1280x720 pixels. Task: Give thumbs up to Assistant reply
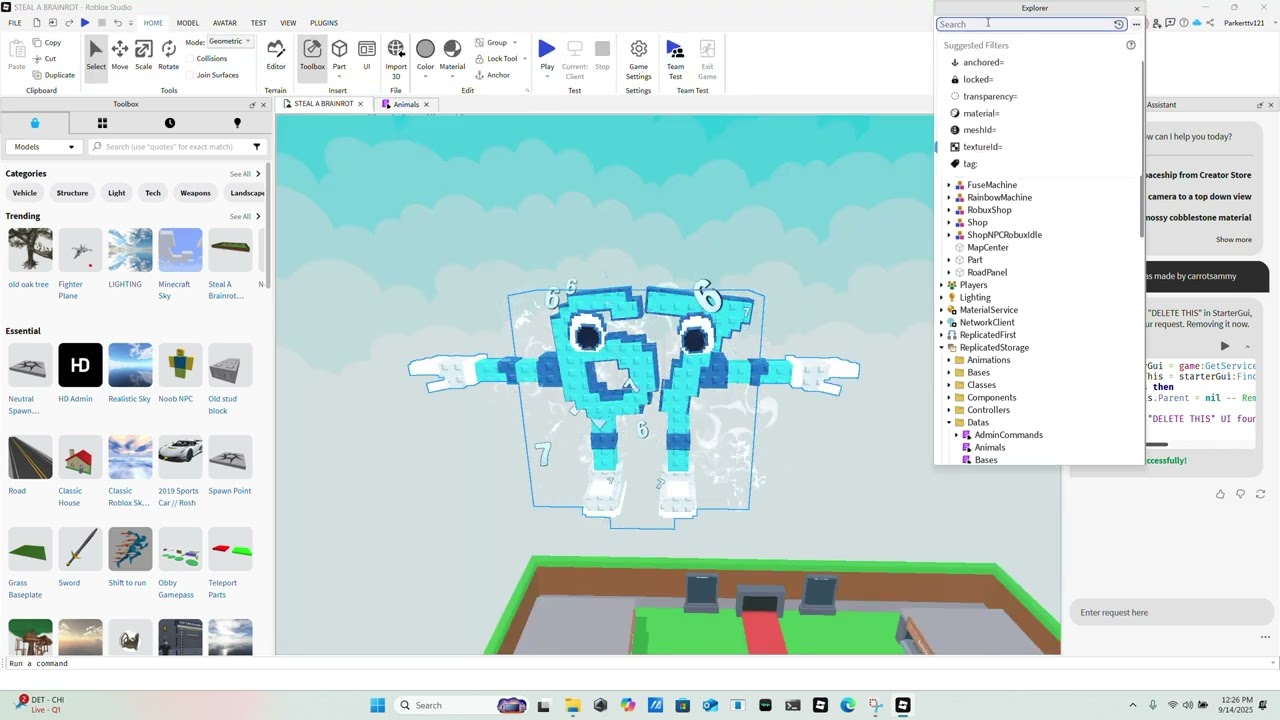point(1220,494)
